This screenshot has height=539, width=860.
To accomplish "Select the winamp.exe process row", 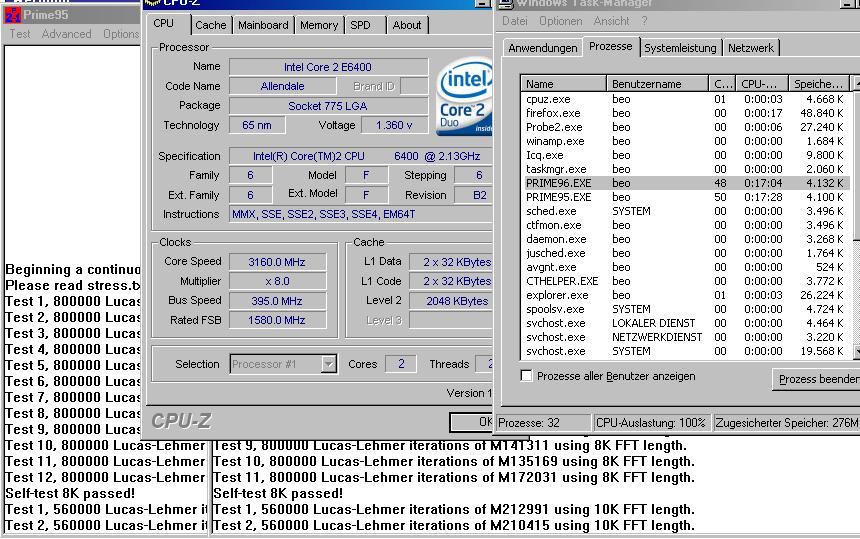I will click(x=685, y=141).
